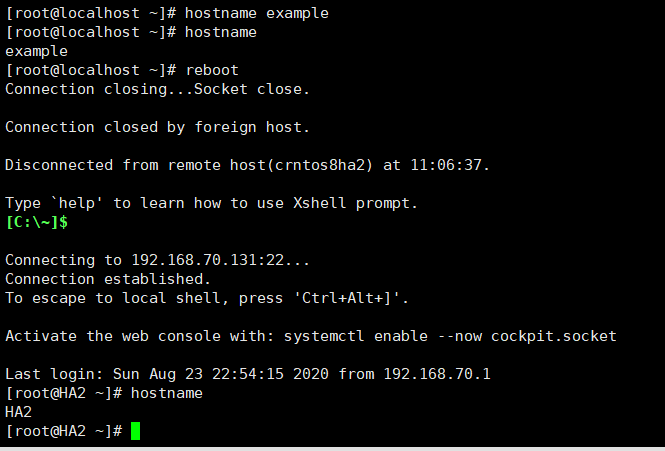
Task: Click the green terminal cursor block
Action: pyautogui.click(x=135, y=431)
